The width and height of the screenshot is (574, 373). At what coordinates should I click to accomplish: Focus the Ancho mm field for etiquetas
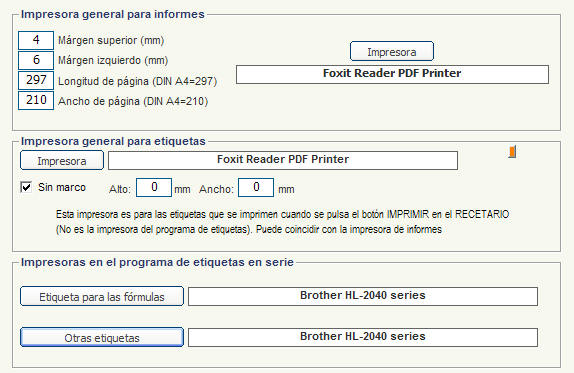pos(256,187)
